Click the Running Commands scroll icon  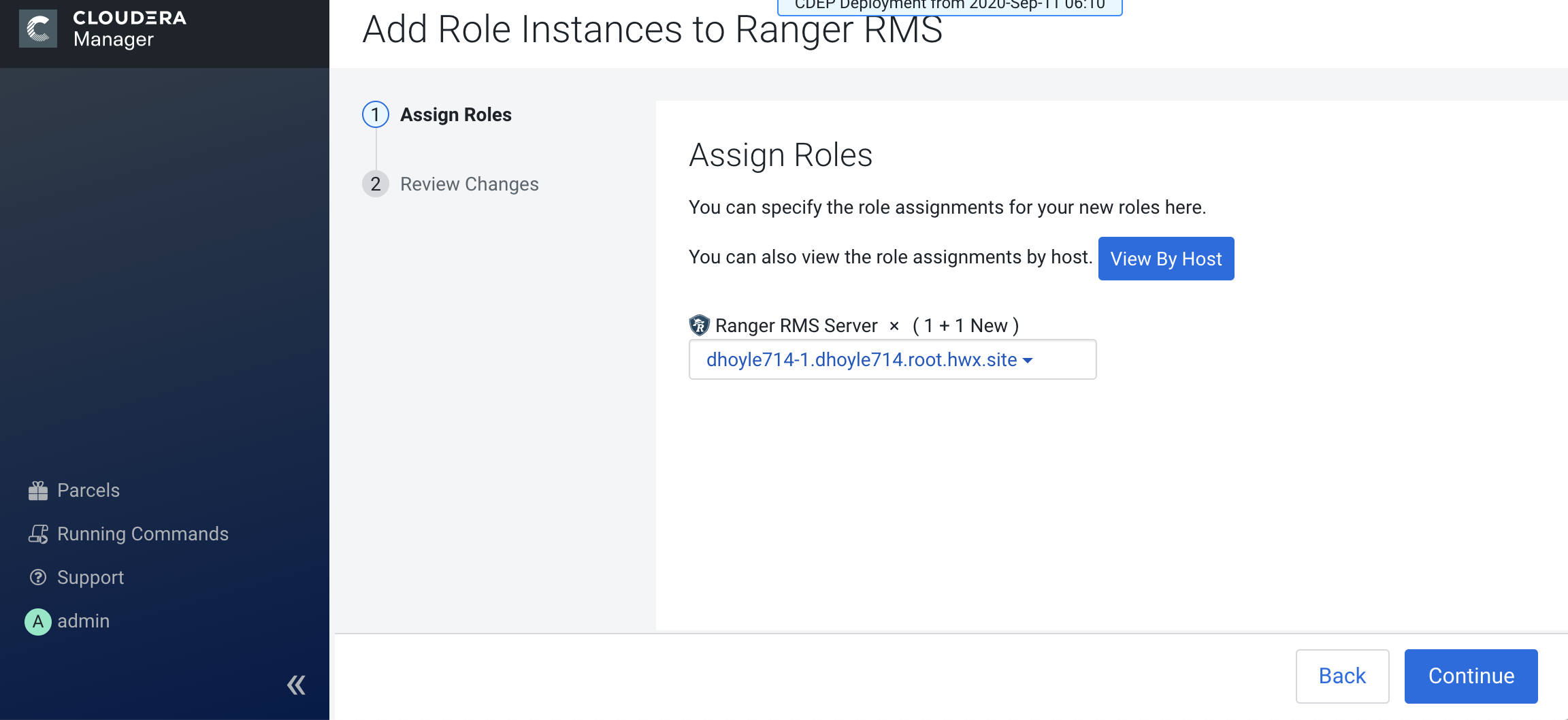pos(38,534)
